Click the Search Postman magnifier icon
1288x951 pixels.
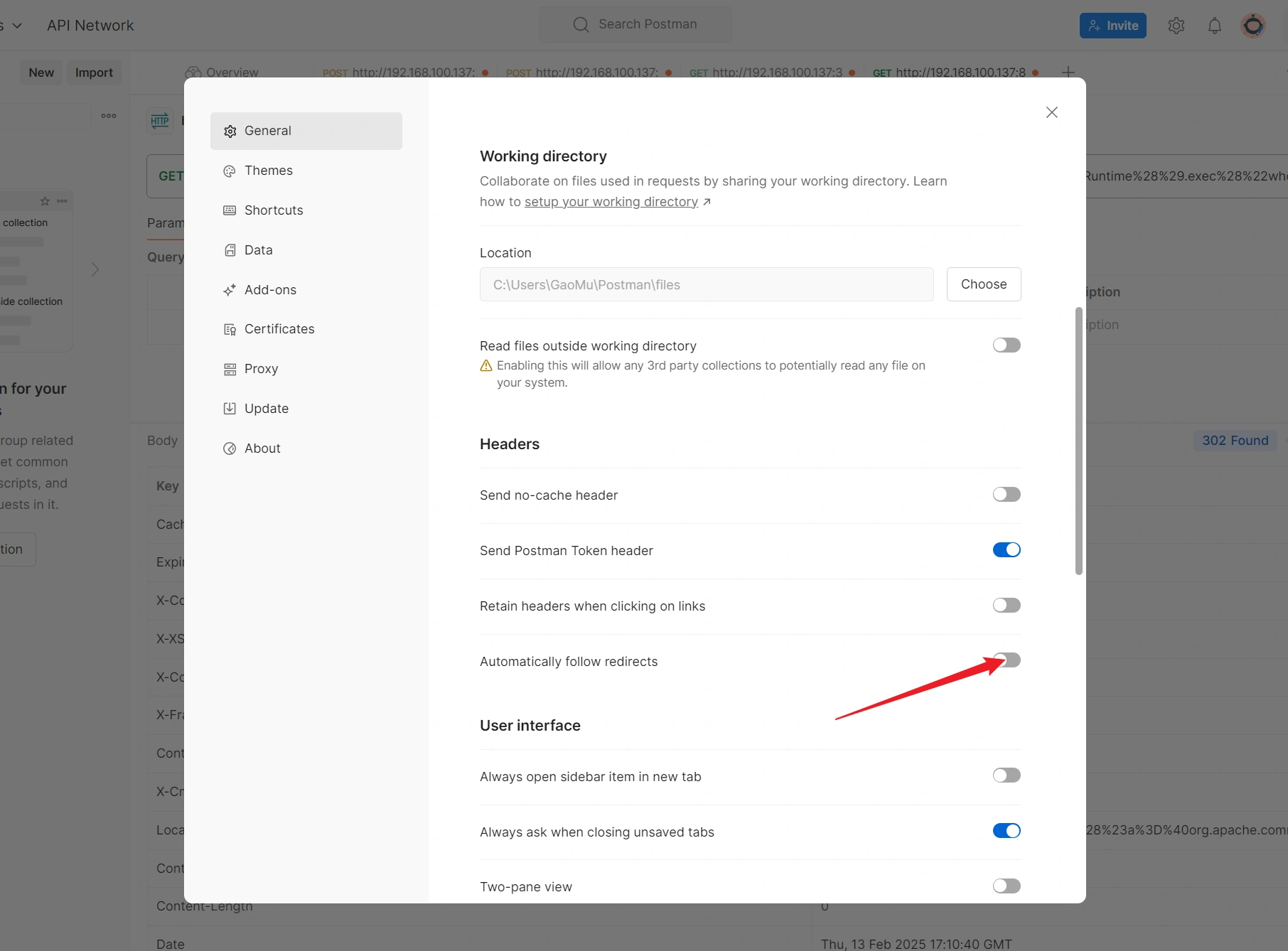(581, 25)
